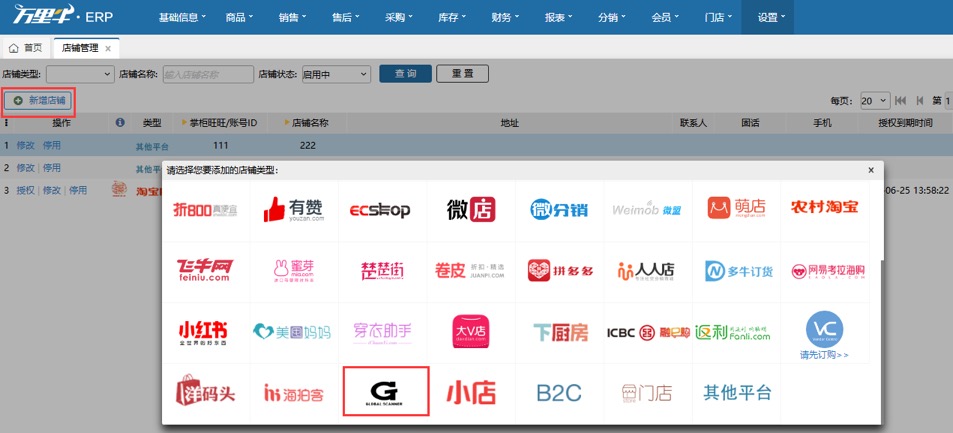The width and height of the screenshot is (953, 433).
Task: Select the 多牛订货 logo
Action: point(738,271)
